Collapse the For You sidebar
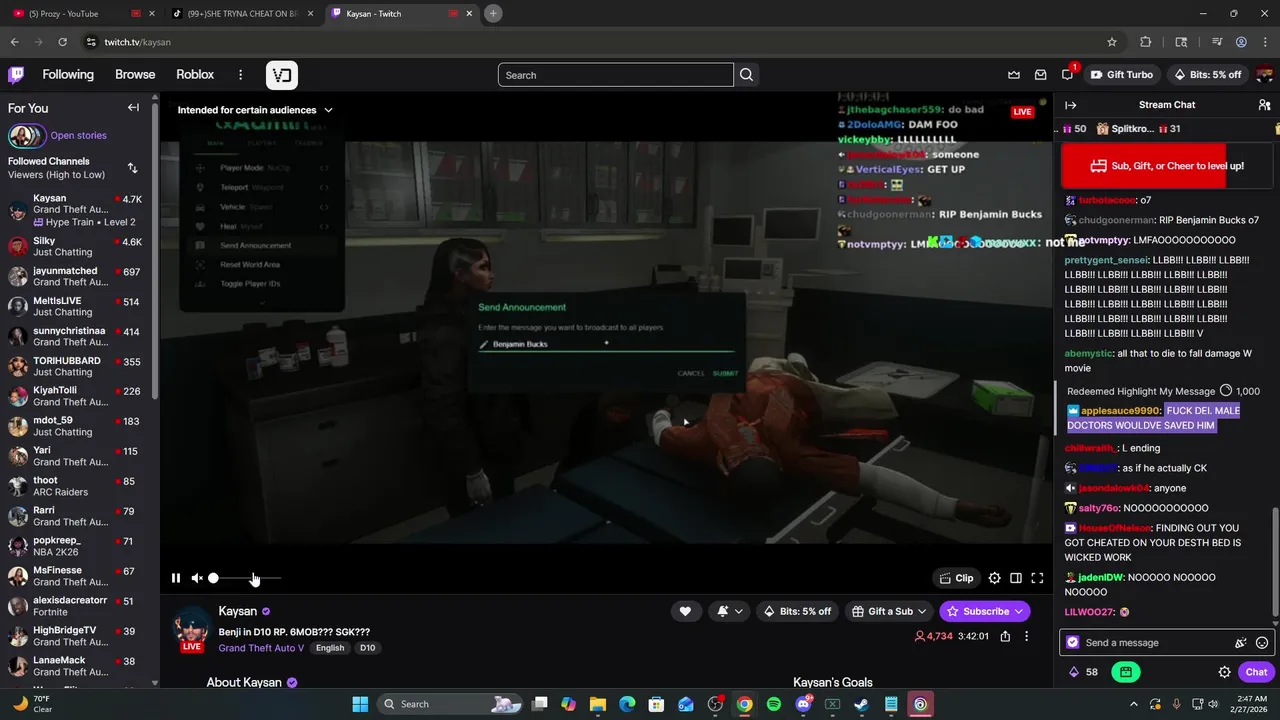The image size is (1280, 720). [133, 108]
